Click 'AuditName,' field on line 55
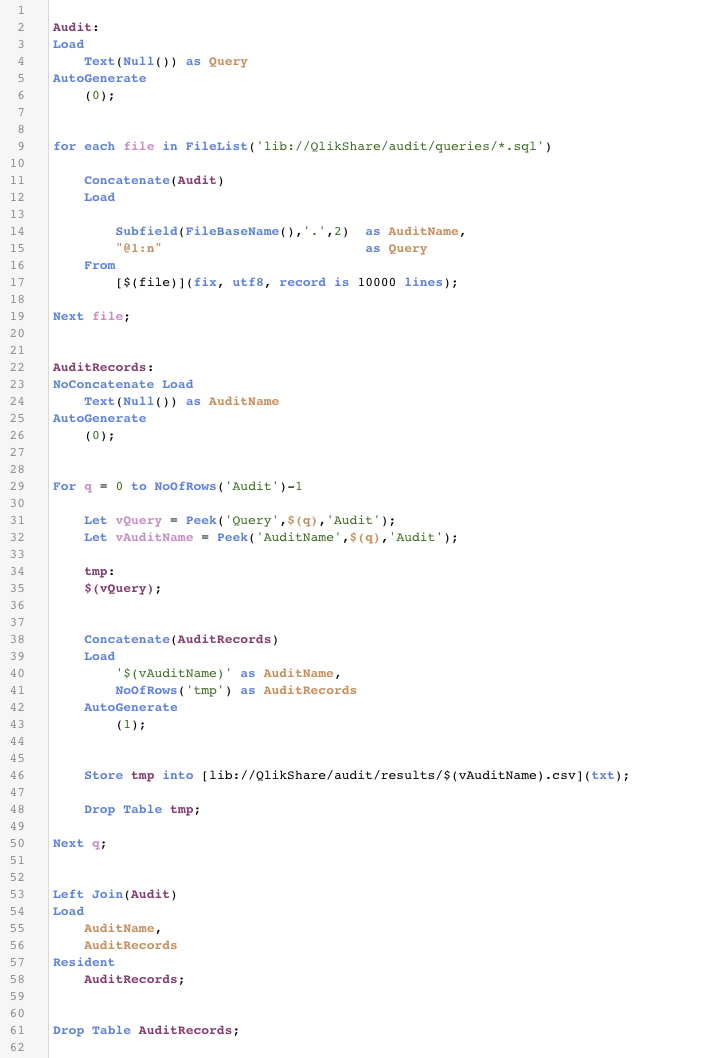 coord(123,928)
